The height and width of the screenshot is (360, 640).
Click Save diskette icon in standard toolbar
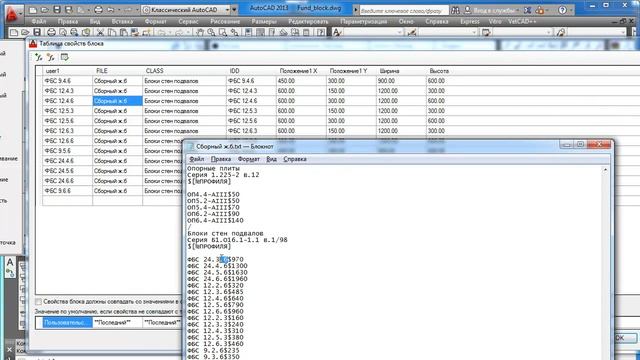coord(37,32)
